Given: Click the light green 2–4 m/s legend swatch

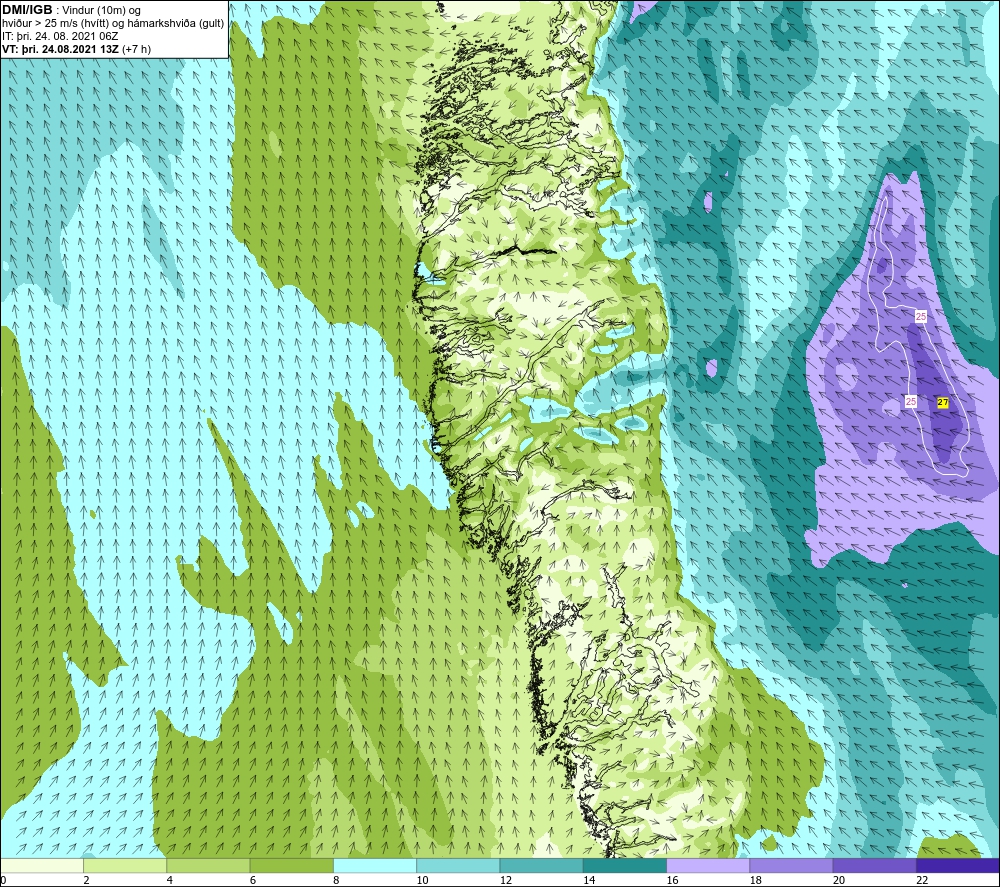Looking at the screenshot, I should [x=125, y=865].
